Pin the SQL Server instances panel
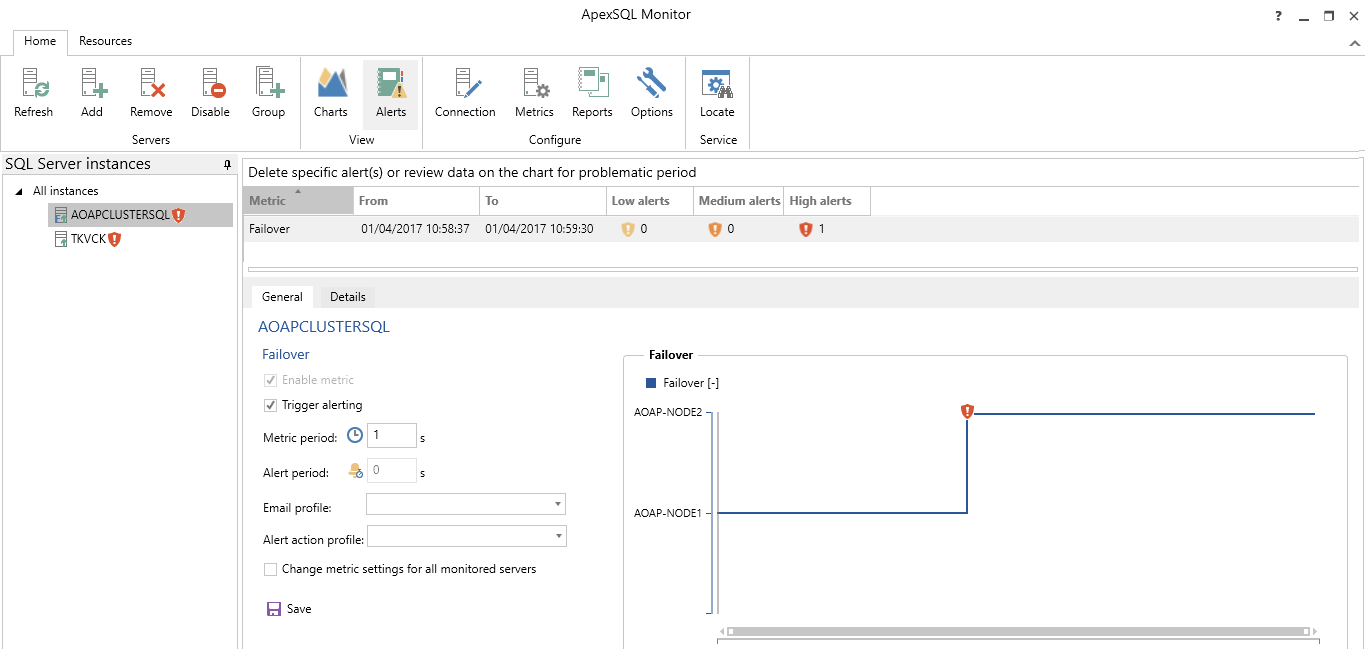Screen dimensions: 1365x649 (x=227, y=164)
